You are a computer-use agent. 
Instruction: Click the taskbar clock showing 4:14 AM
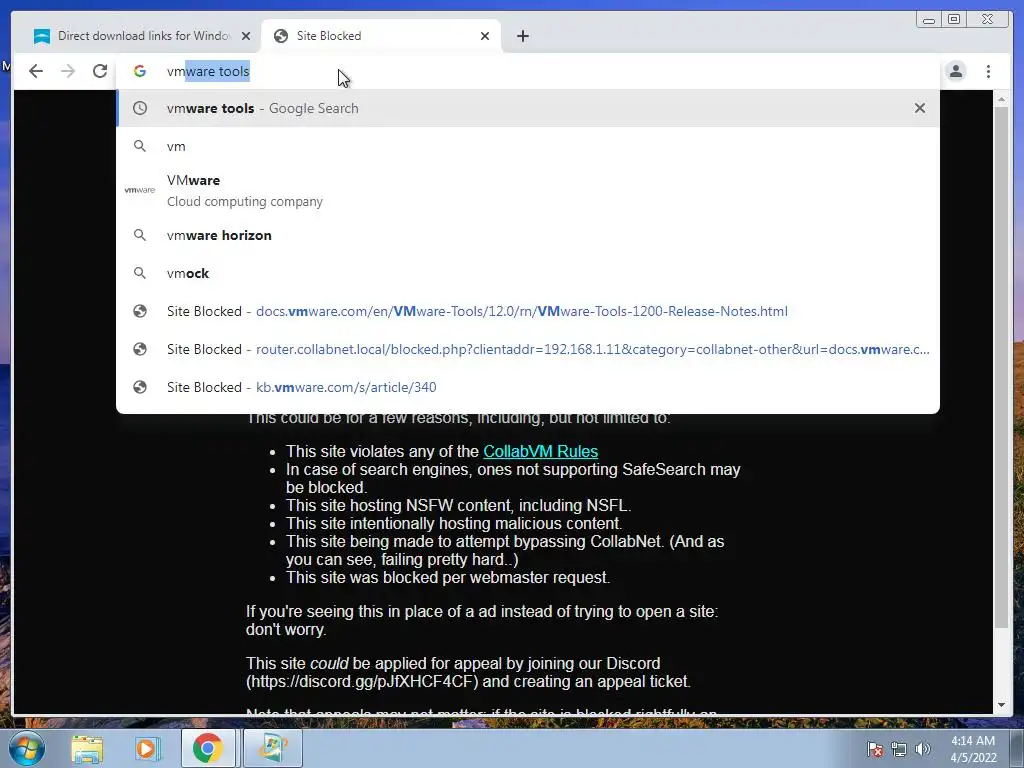coord(973,749)
